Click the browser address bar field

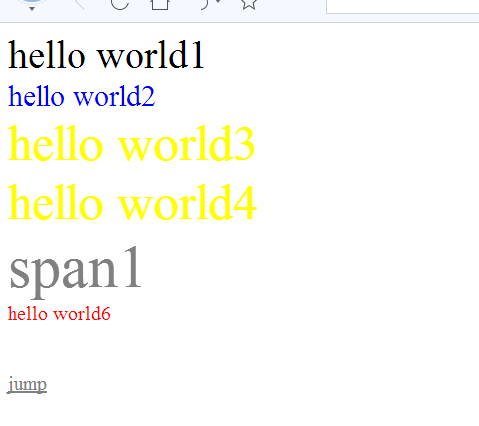(403, 6)
